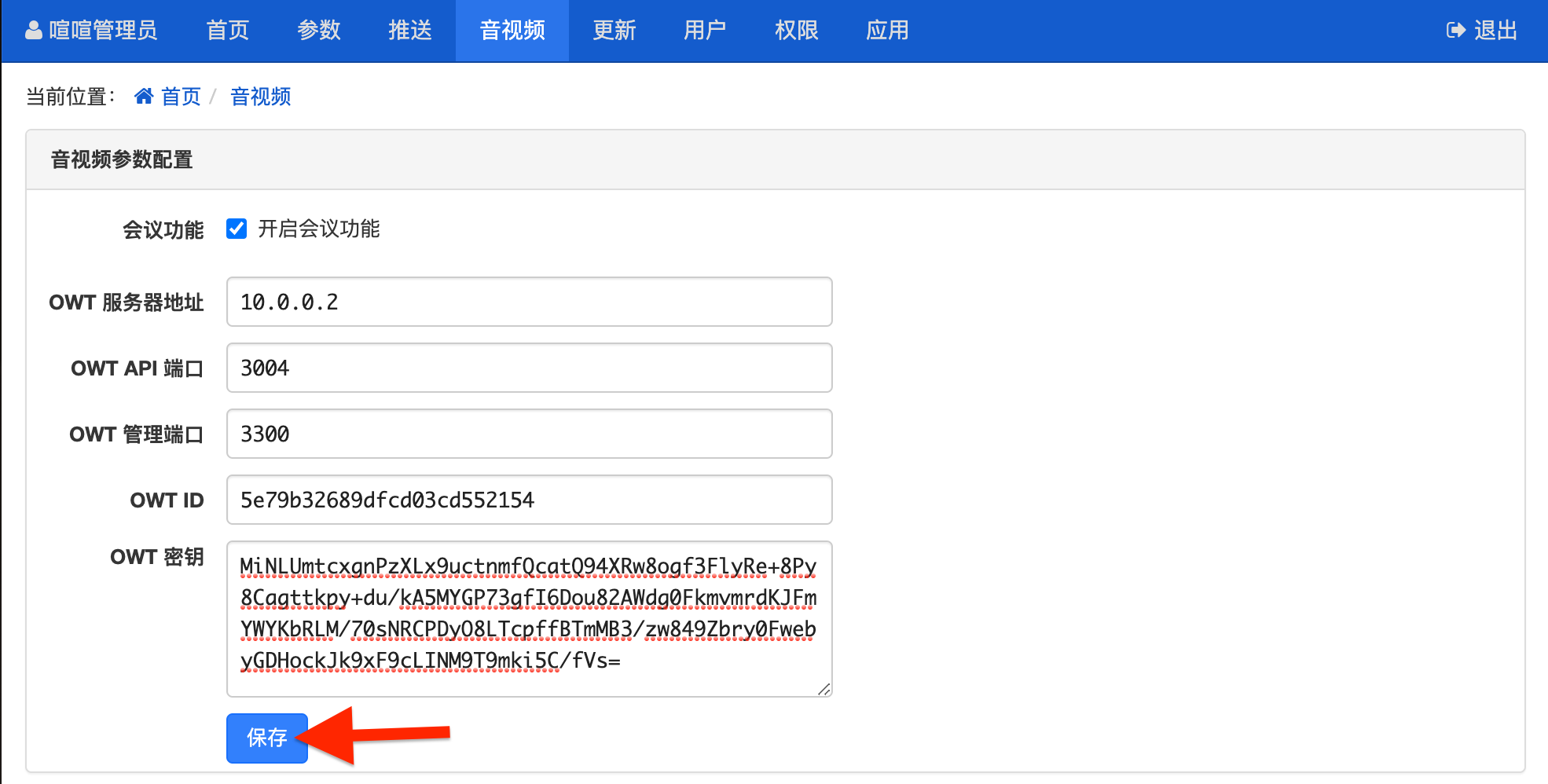Toggle the 开启会议功能 checkbox
This screenshot has height=784, width=1548.
237,229
